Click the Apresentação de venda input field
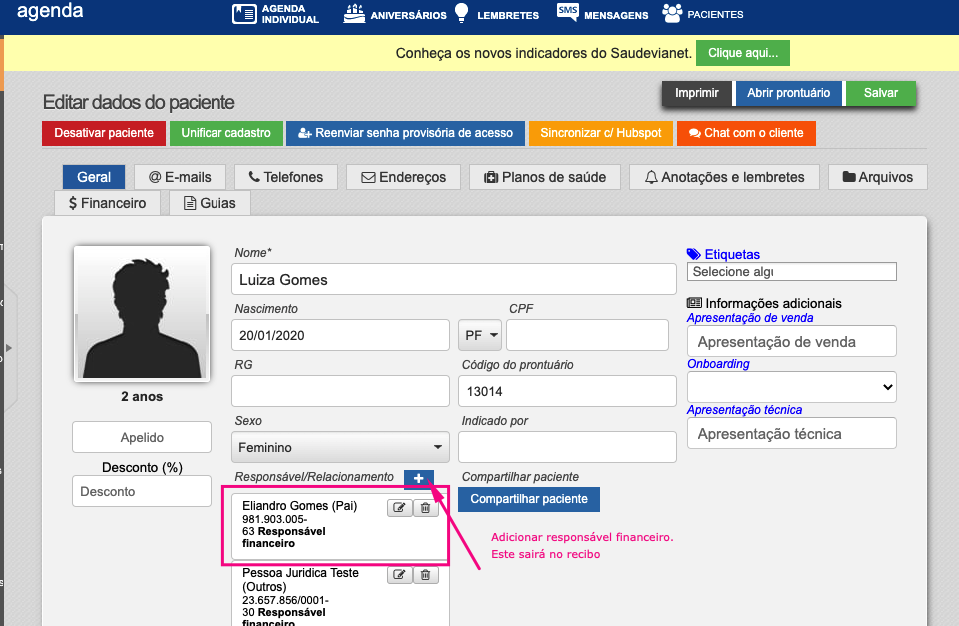Viewport: 959px width, 626px height. click(792, 341)
